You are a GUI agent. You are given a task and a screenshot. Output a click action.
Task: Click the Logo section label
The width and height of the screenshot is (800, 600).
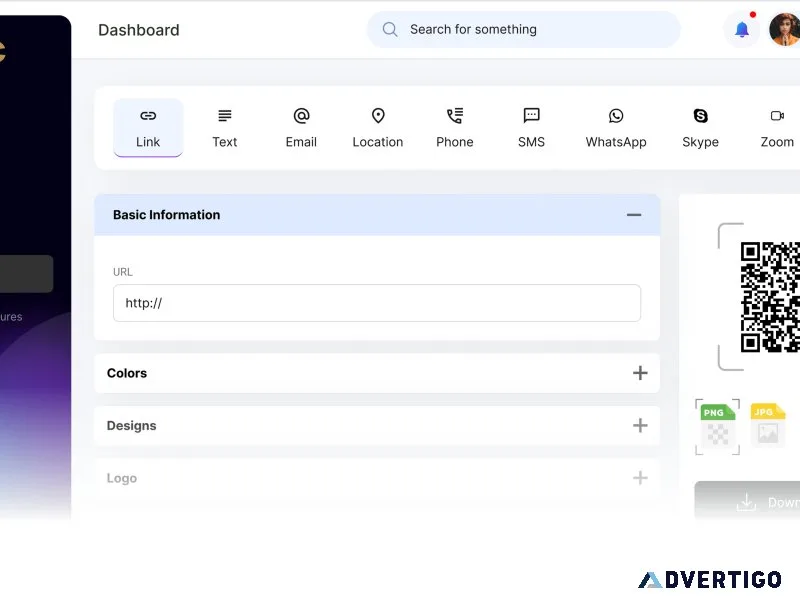[121, 479]
